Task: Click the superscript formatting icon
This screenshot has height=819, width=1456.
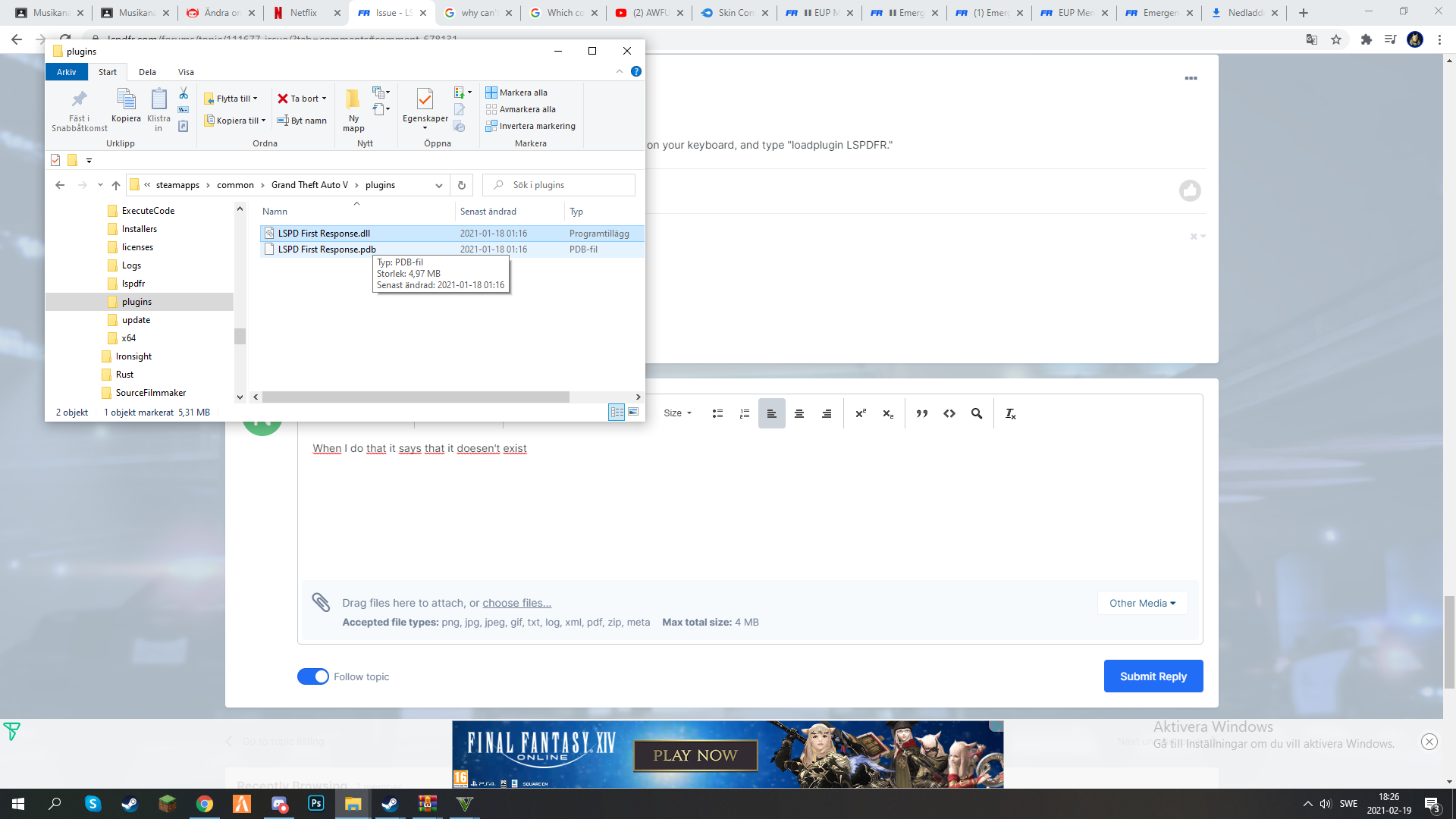Action: (861, 413)
